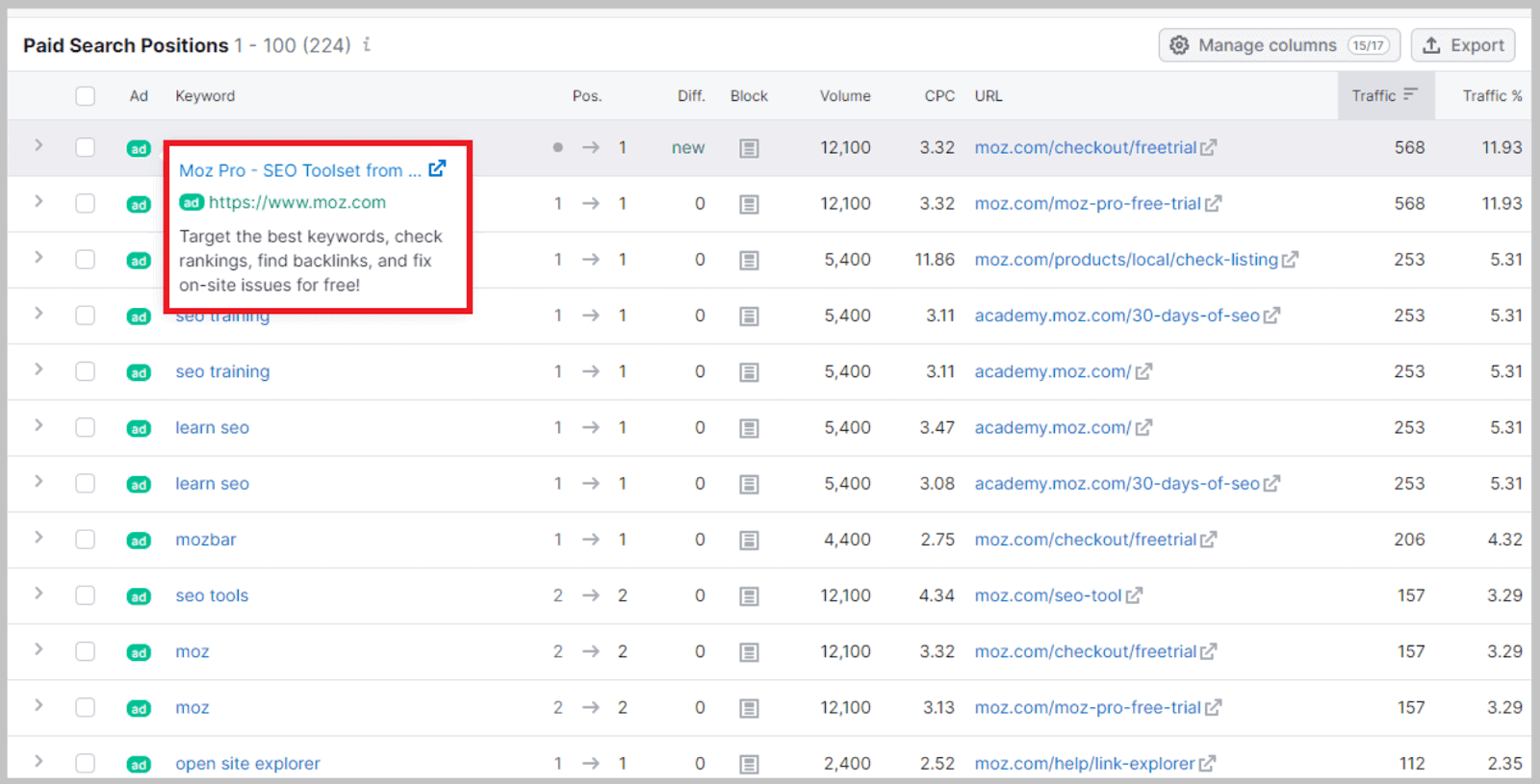Open moz.com/seo-tool URL link

coord(1048,595)
